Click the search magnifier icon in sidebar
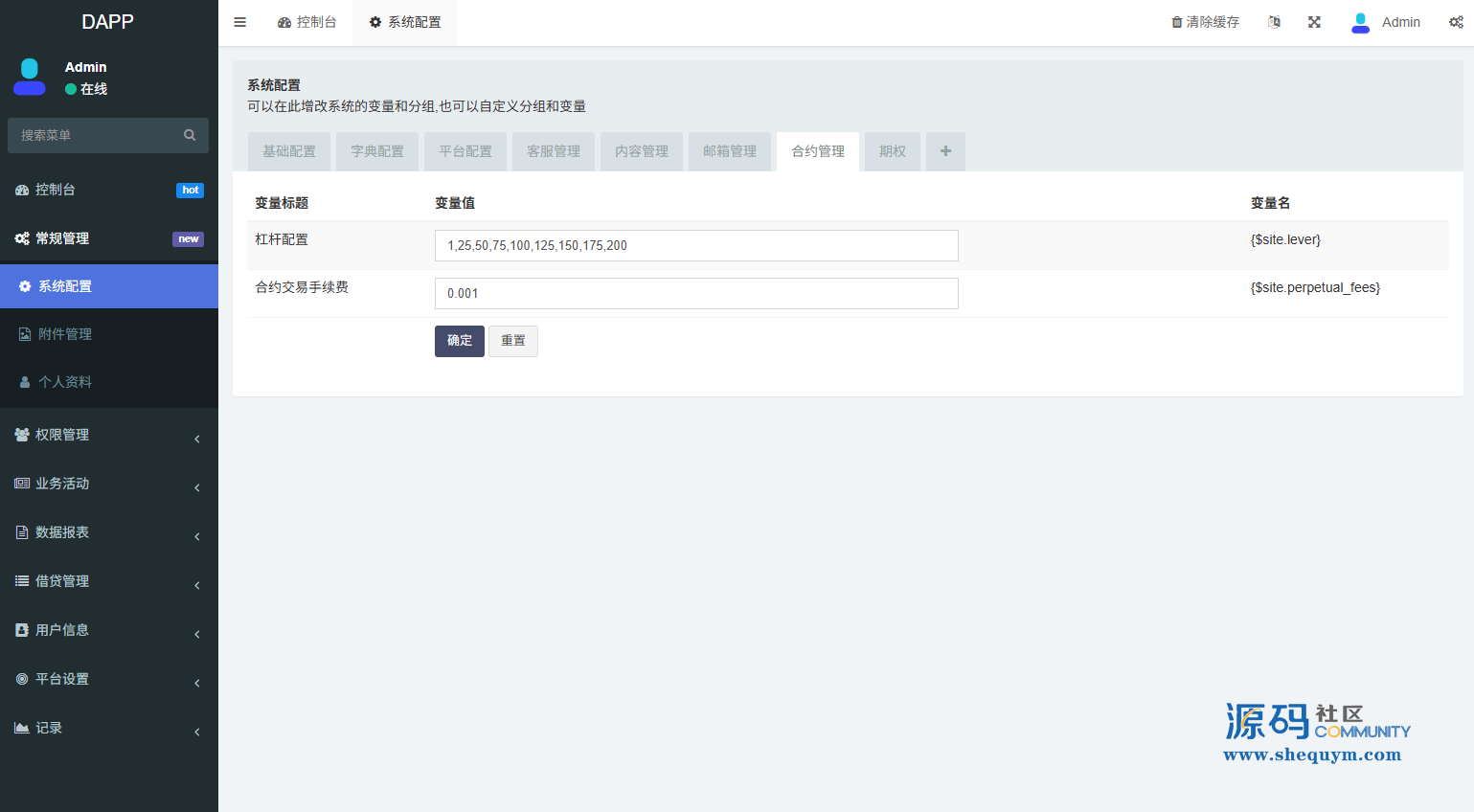Screen dimensions: 1474x812 (x=190, y=135)
